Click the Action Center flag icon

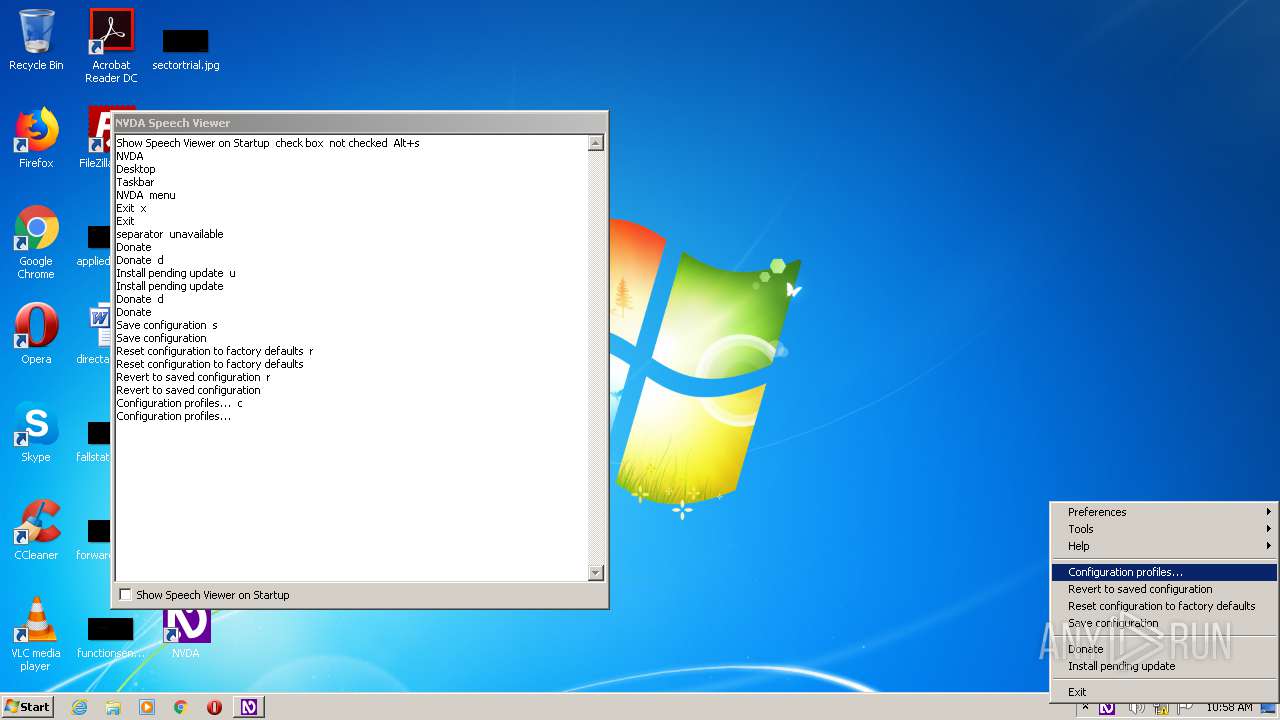(1184, 708)
